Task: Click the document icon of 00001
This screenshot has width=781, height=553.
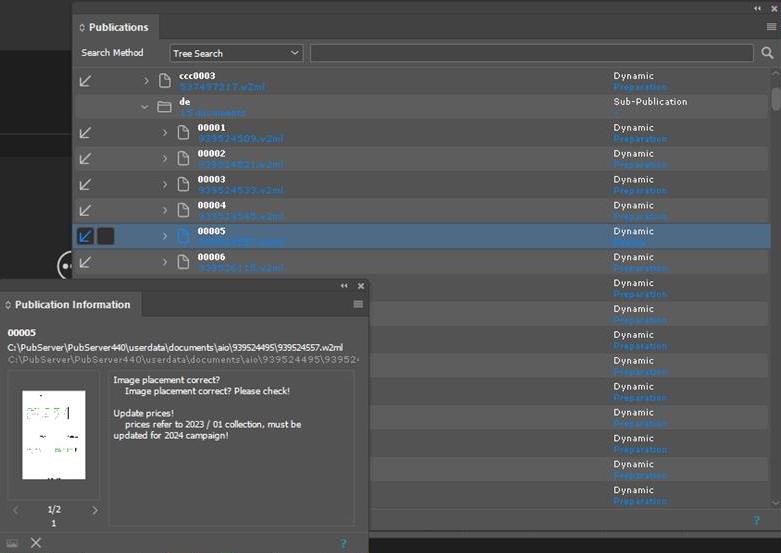Action: (x=183, y=133)
